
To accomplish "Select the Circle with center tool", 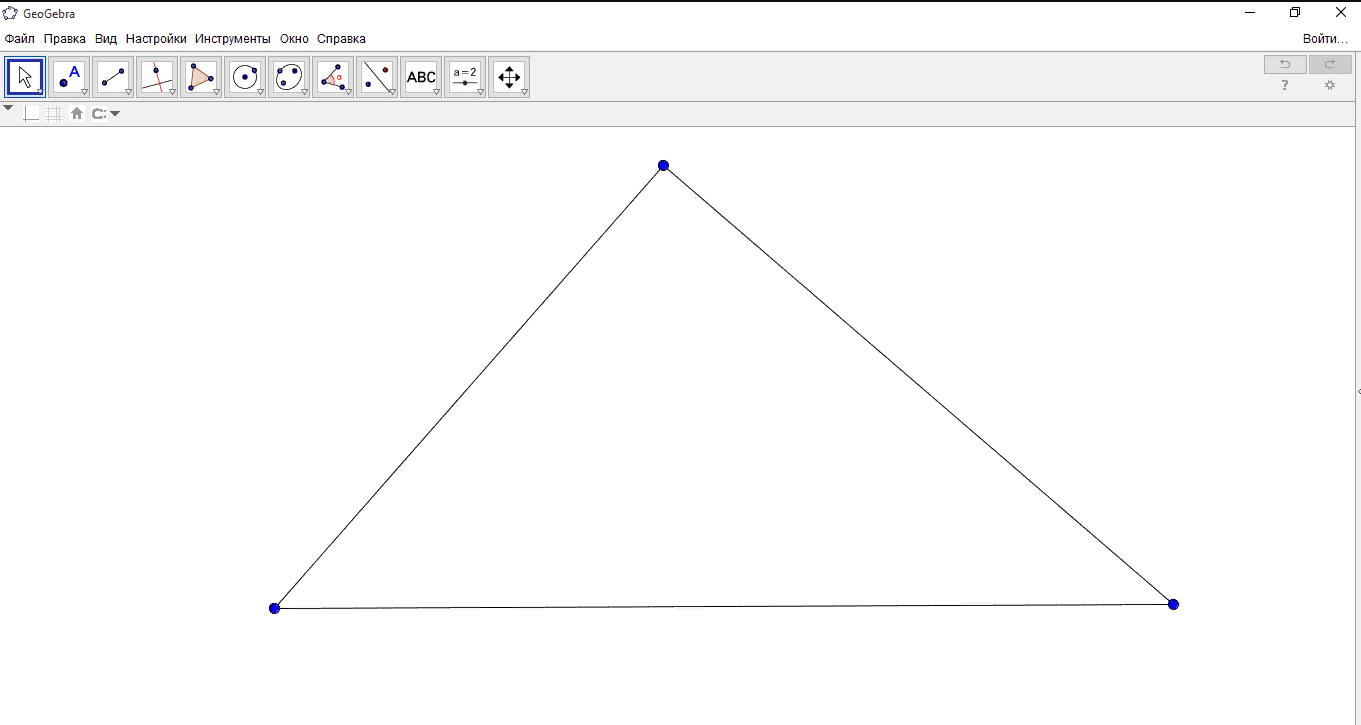I will click(245, 77).
